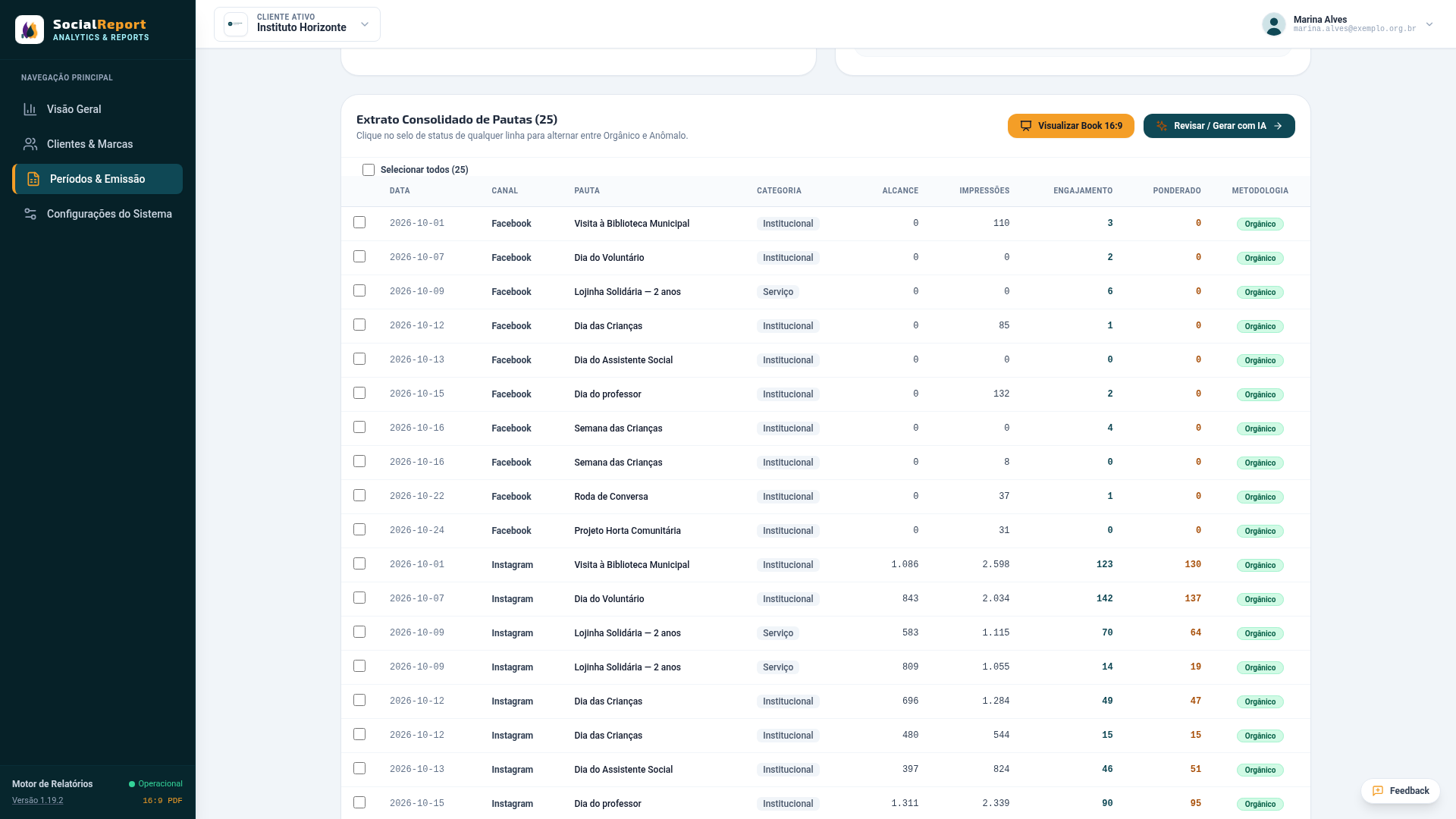
Task: Click the Clientes & Marcas people icon
Action: point(30,144)
